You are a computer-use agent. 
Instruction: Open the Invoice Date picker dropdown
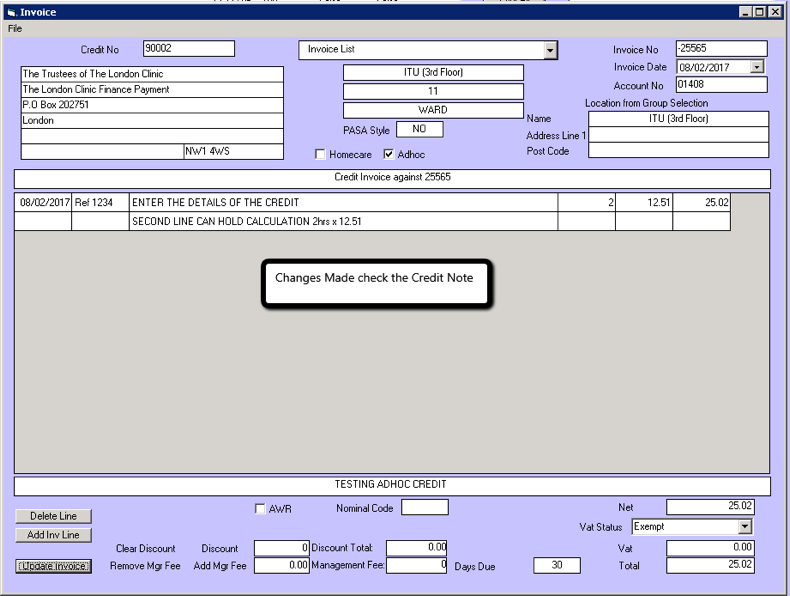pyautogui.click(x=756, y=67)
